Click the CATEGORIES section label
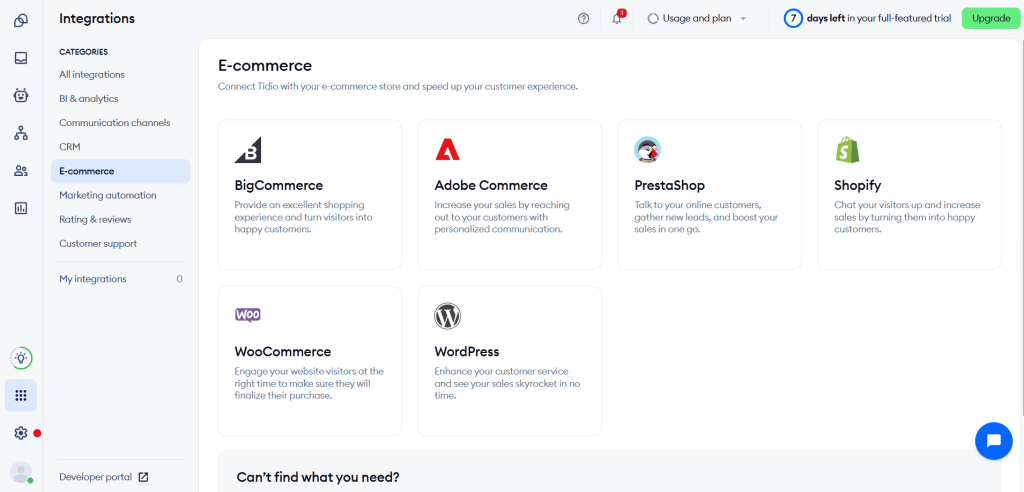Viewport: 1024px width, 492px height. pyautogui.click(x=84, y=52)
